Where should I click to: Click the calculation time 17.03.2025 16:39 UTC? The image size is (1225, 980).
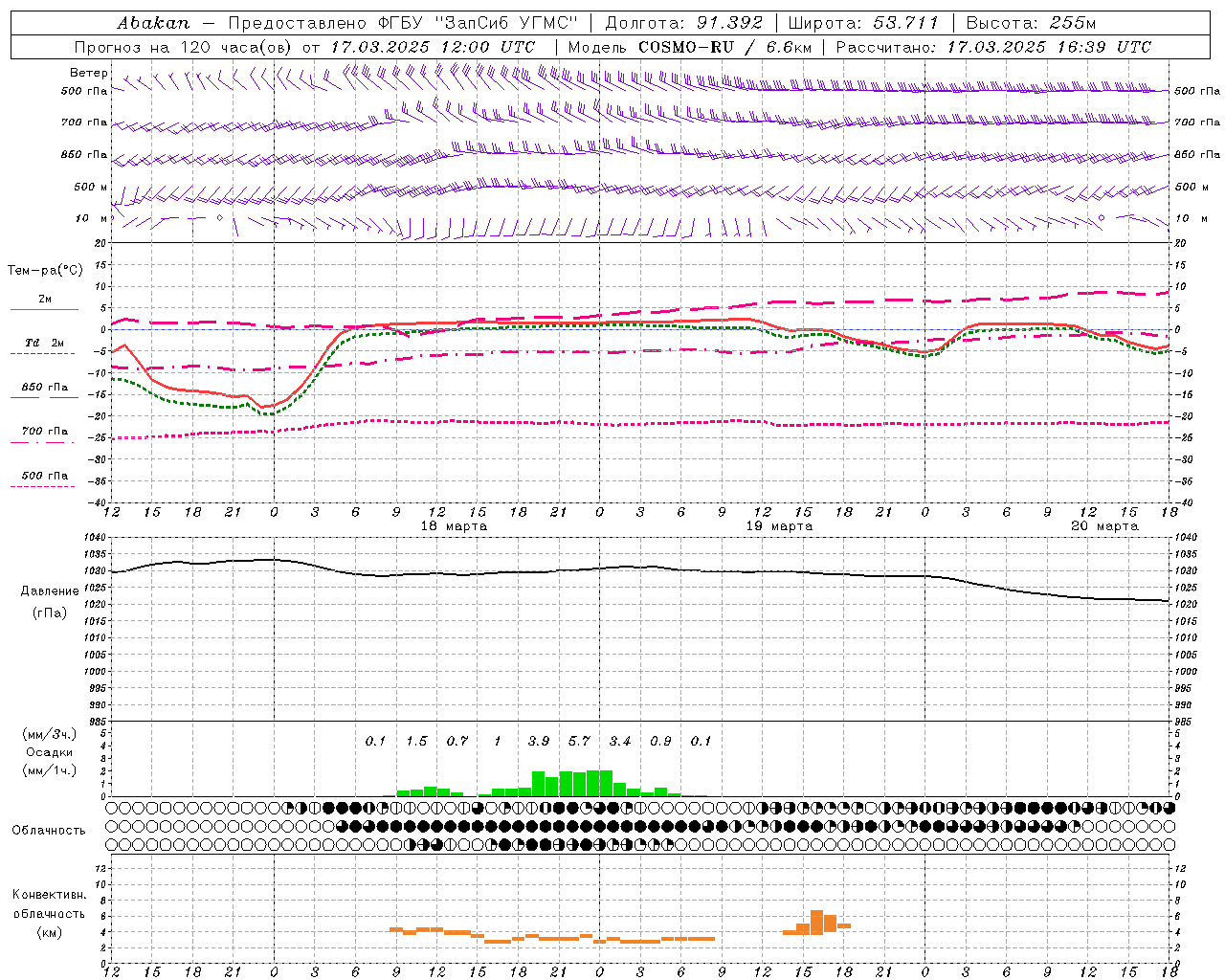tap(1049, 47)
